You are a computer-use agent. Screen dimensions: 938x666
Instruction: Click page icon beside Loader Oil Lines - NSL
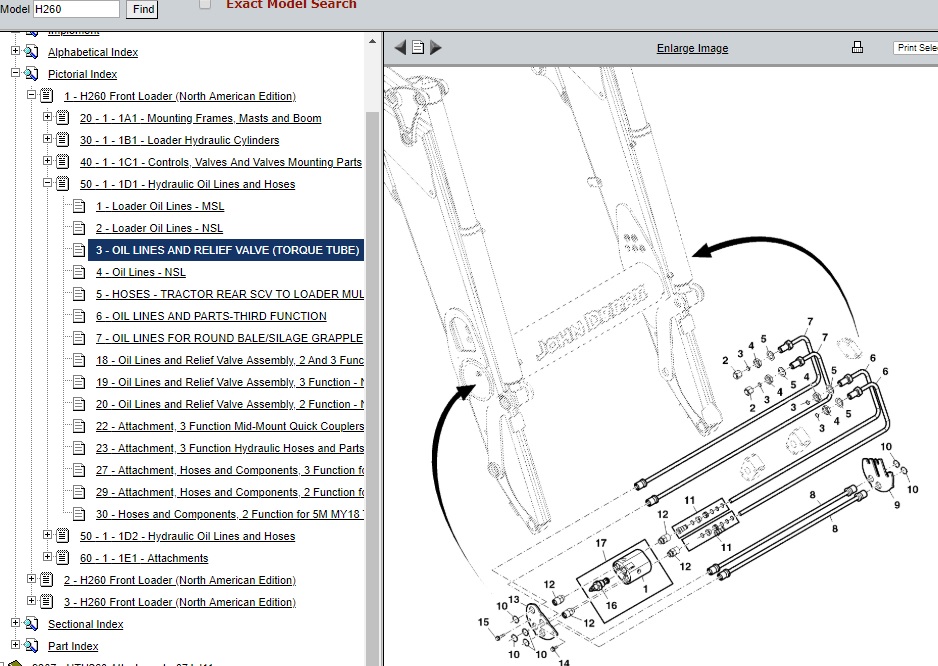pyautogui.click(x=79, y=228)
